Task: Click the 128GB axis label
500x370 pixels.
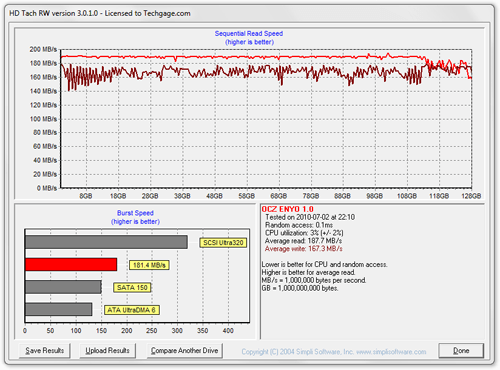Action: tap(471, 196)
